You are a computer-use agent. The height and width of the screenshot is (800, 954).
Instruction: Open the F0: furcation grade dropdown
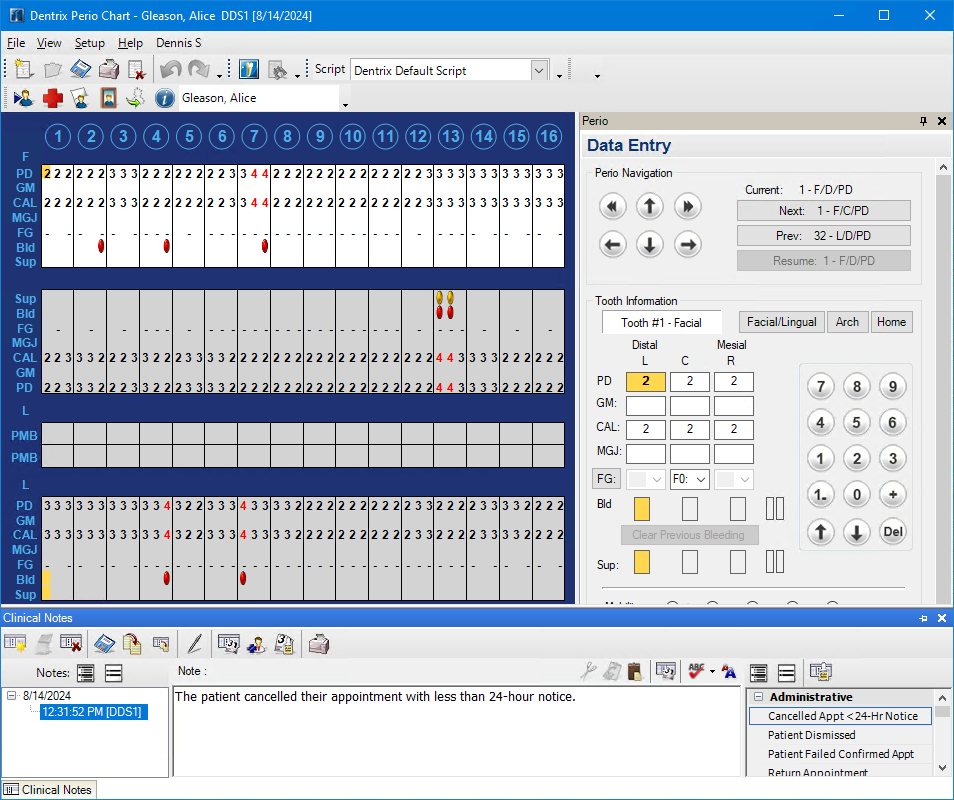[x=690, y=480]
